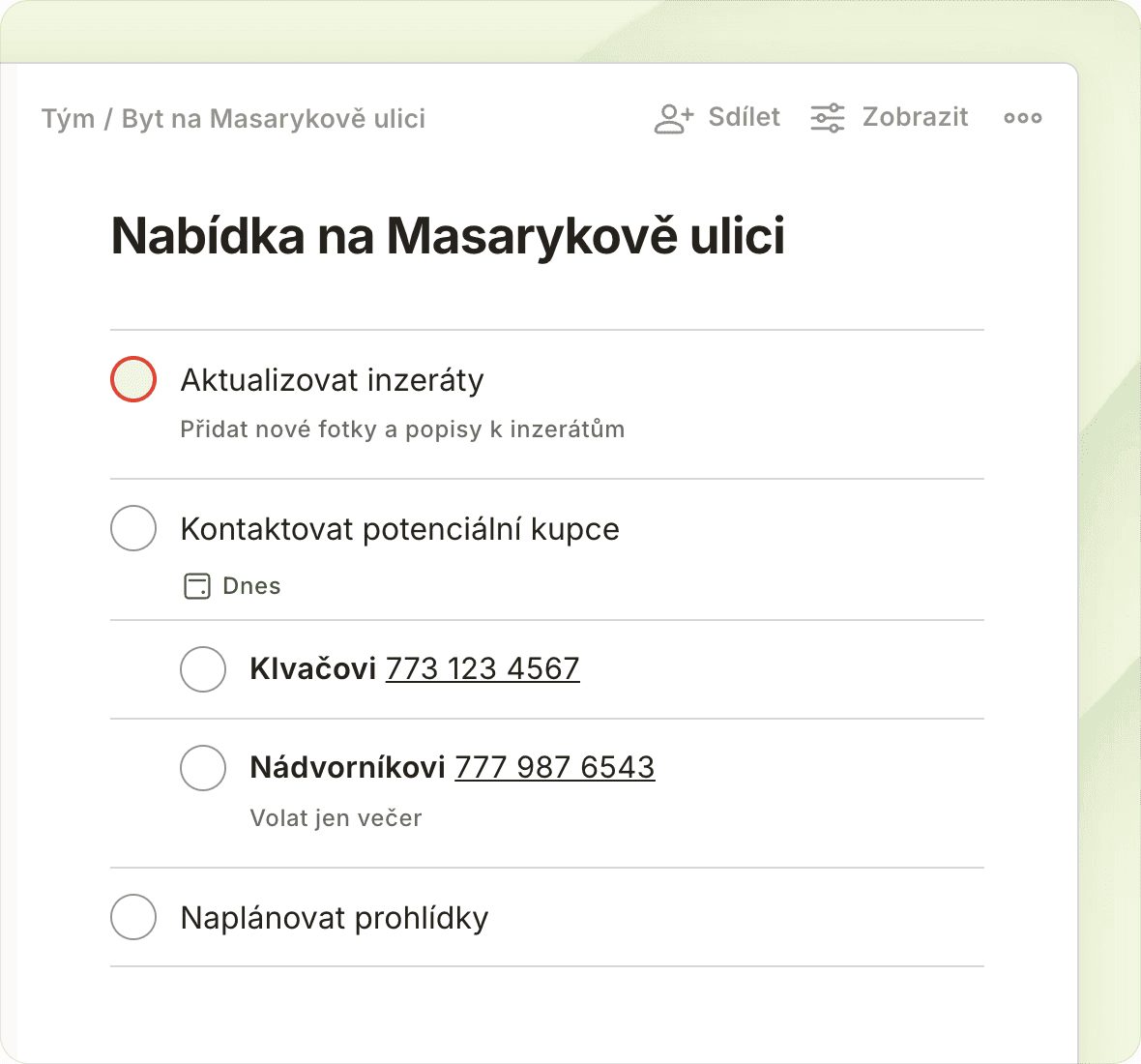Complete the Naplánovat prohlídky task

tap(133, 917)
